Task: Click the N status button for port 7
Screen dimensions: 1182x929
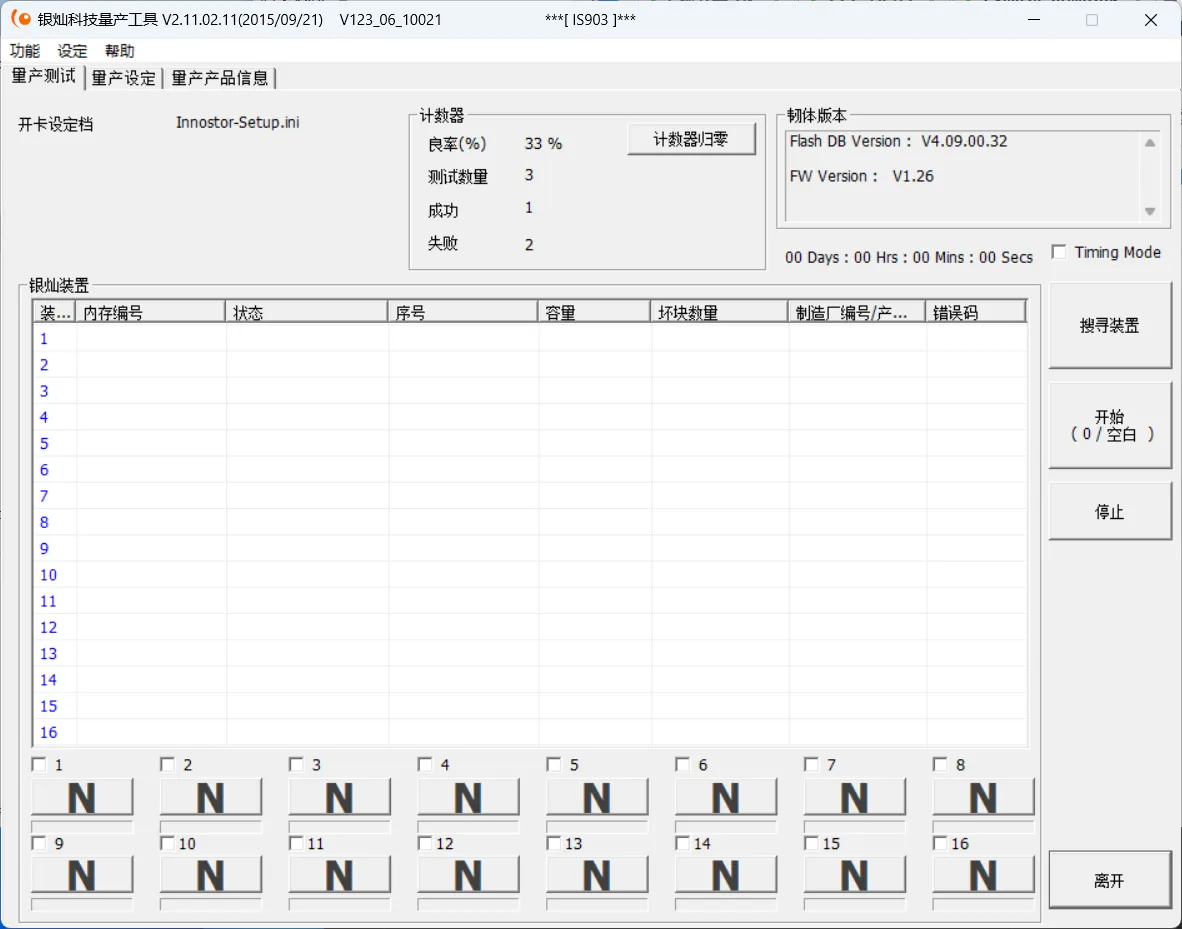Action: 855,797
